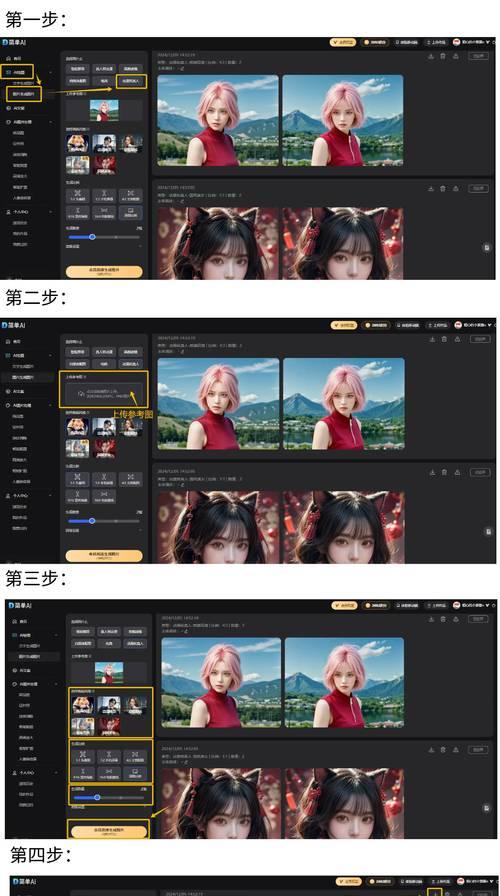Collapse the AI图片处理 sidebar chevron, step two

[x=51, y=405]
